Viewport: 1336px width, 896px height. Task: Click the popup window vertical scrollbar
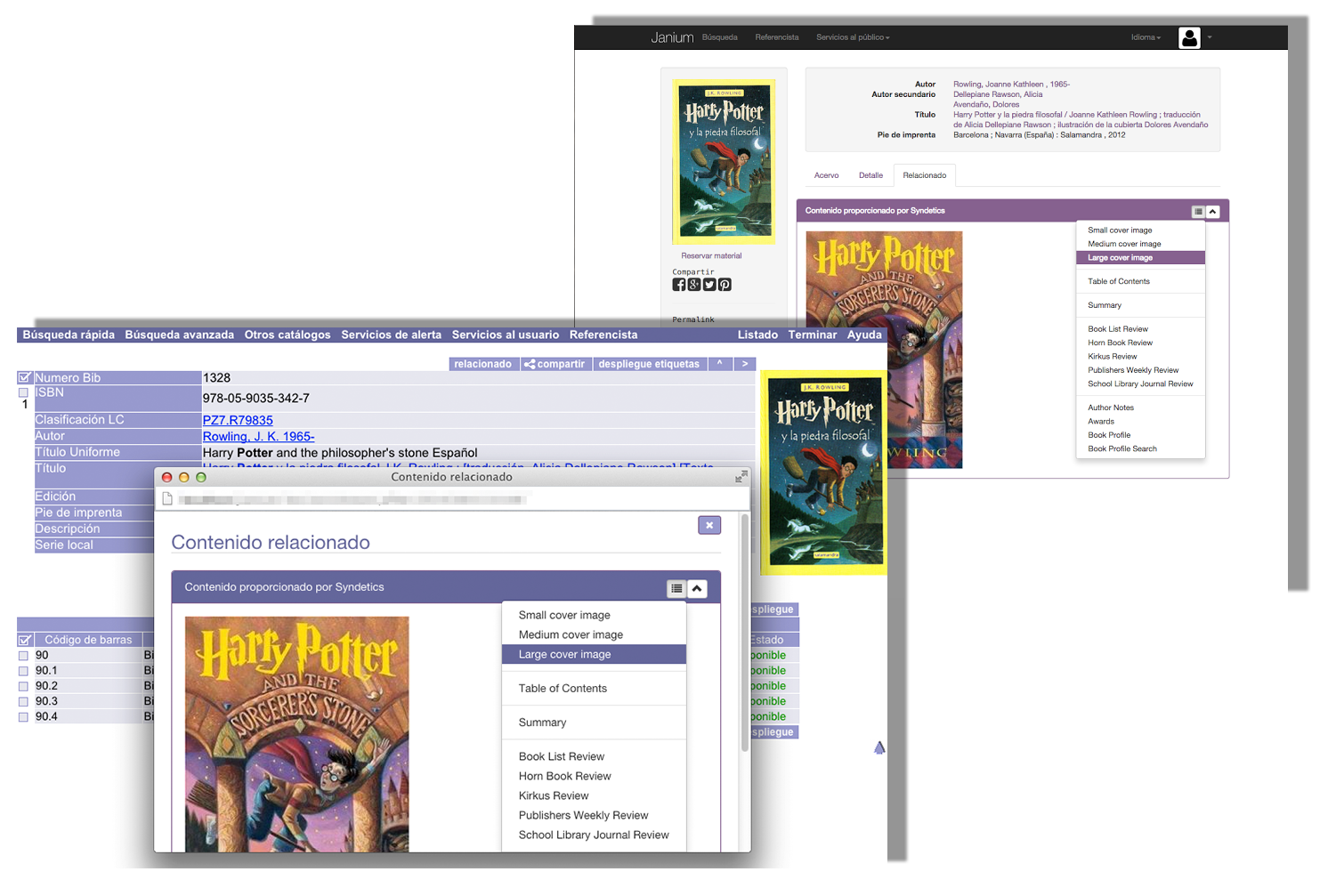click(x=745, y=634)
